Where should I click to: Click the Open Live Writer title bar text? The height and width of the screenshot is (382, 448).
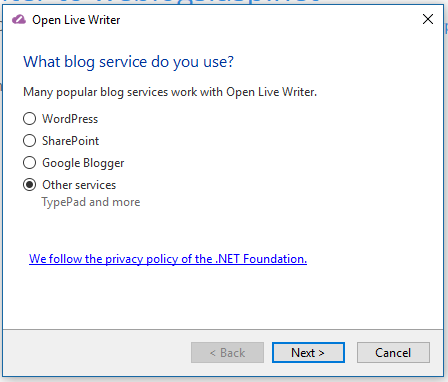point(76,20)
